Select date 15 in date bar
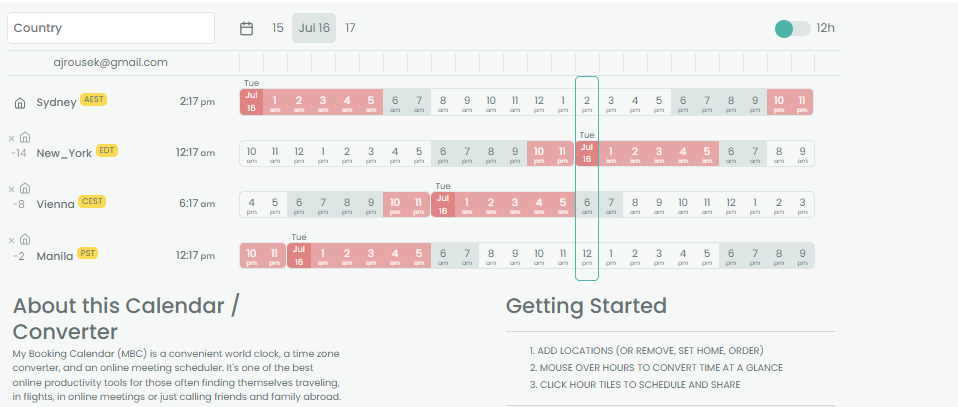 tap(278, 28)
